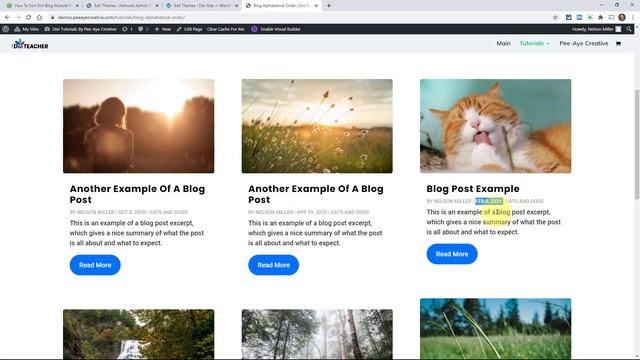Open the sunset woman post thumbnail
The height and width of the screenshot is (360, 640).
point(138,126)
